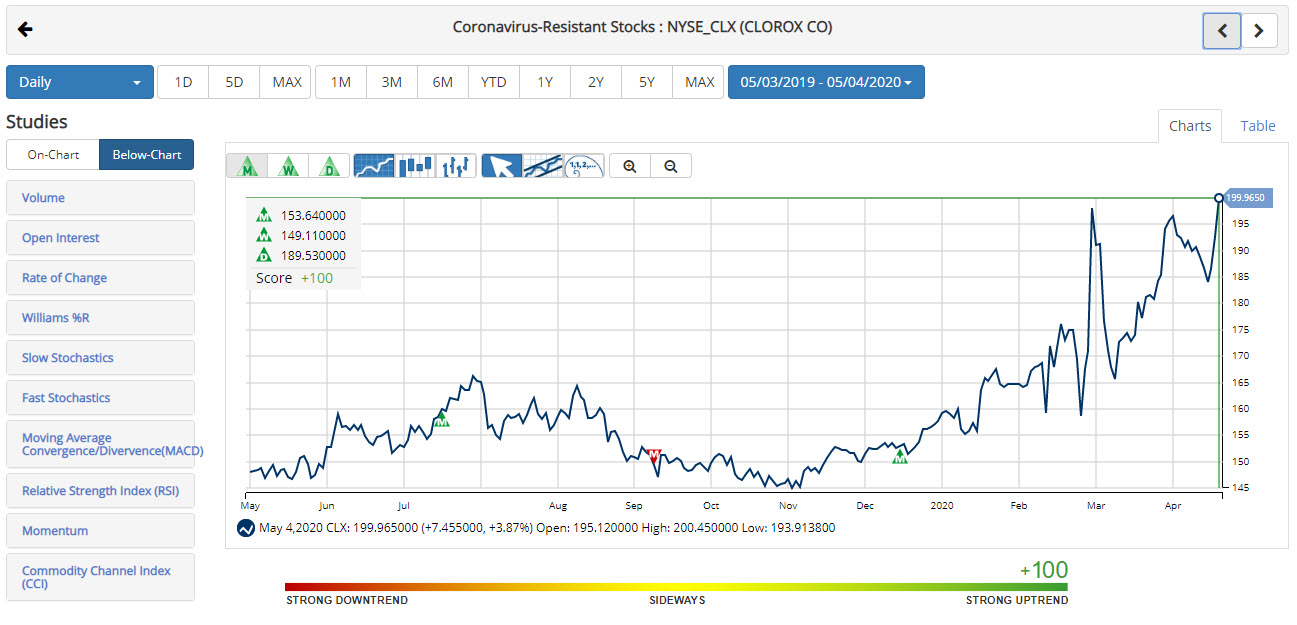This screenshot has width=1297, height=625.
Task: Open the 05/03/2019 - 05/04/2020 date range dropdown
Action: [x=826, y=82]
